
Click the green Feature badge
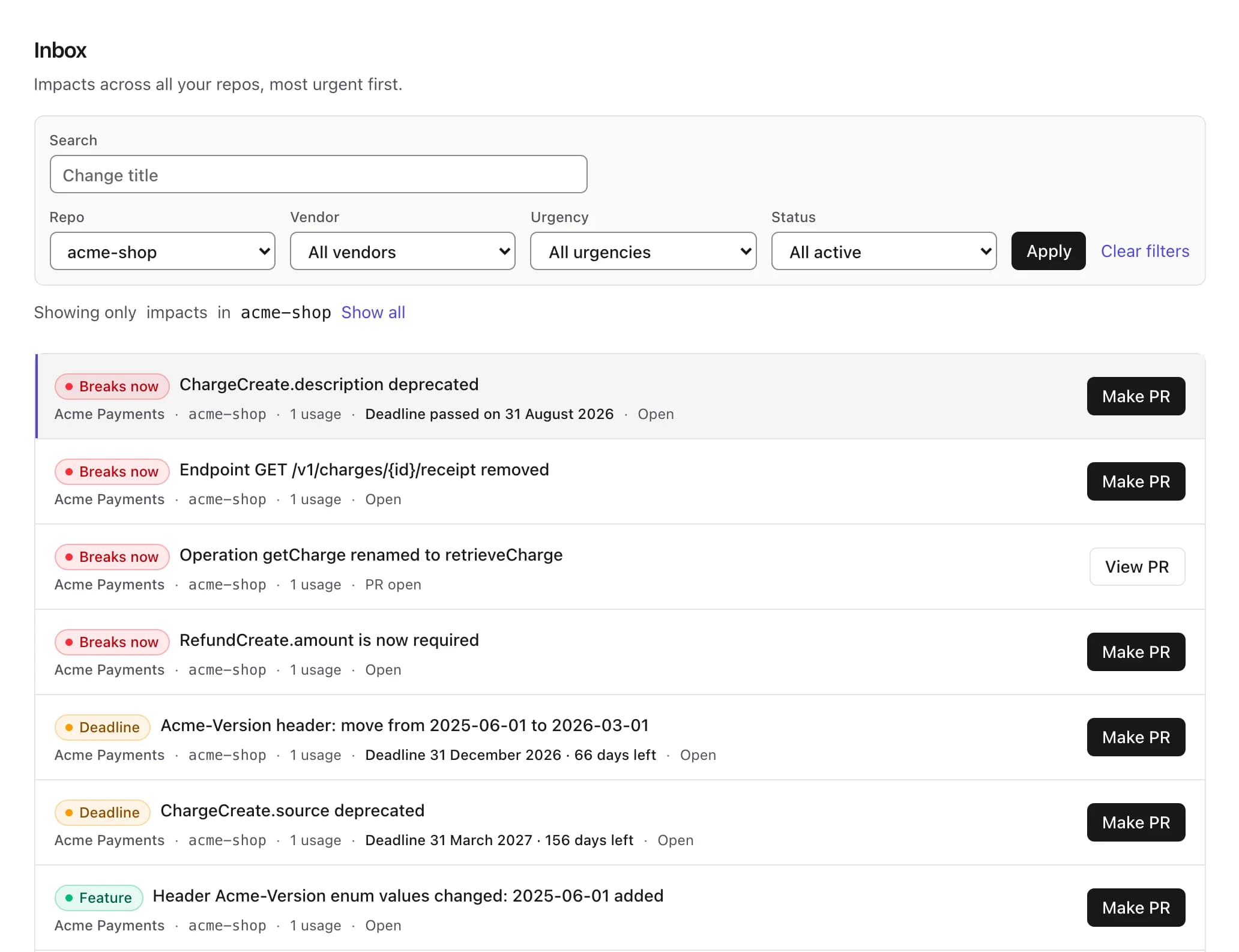[98, 898]
